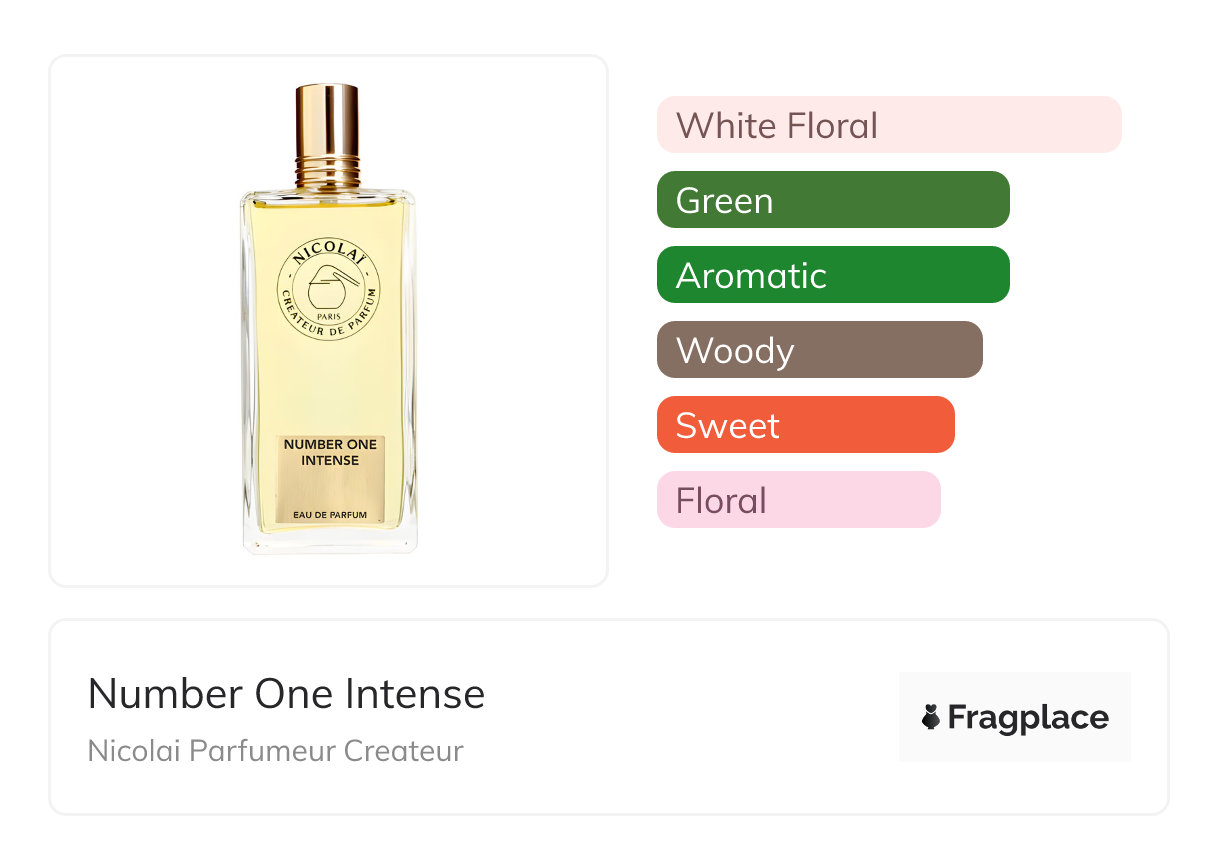Select the Green accord bar
Image resolution: width=1218 pixels, height=864 pixels.
tap(833, 200)
